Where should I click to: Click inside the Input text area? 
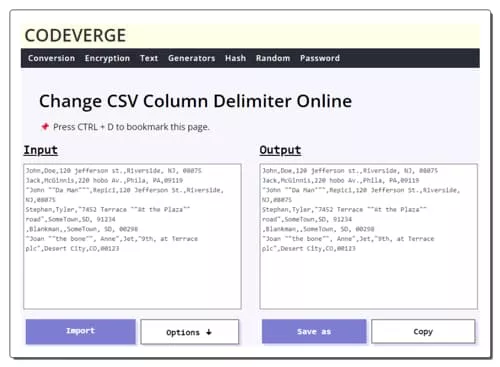pos(132,236)
